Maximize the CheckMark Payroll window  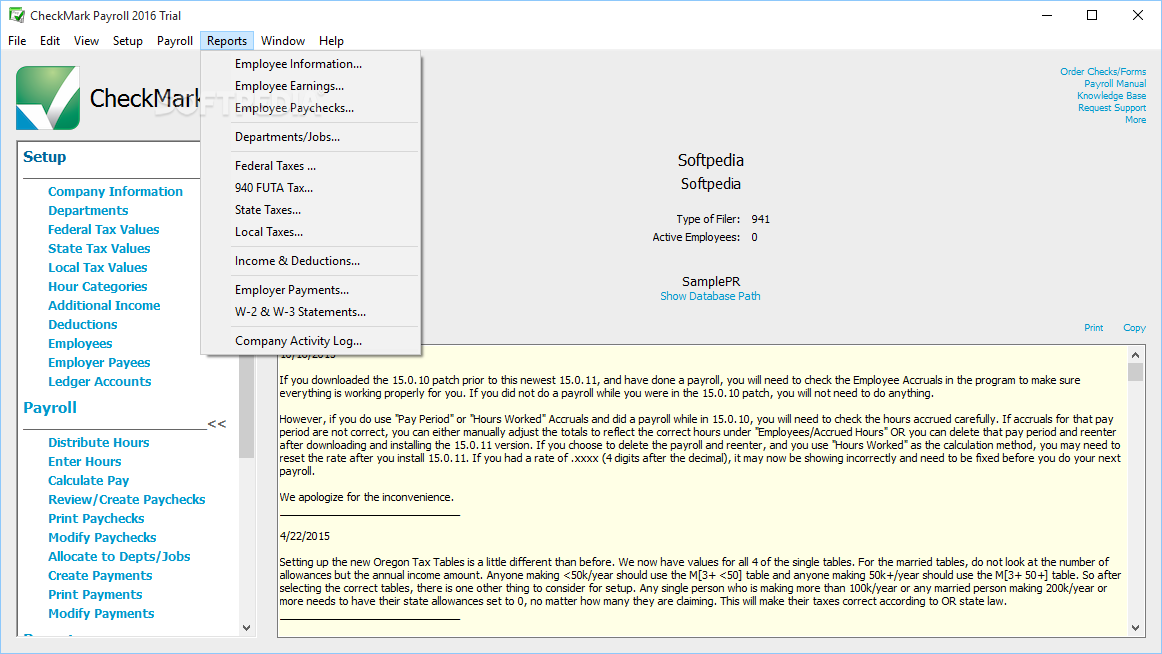(x=1092, y=15)
